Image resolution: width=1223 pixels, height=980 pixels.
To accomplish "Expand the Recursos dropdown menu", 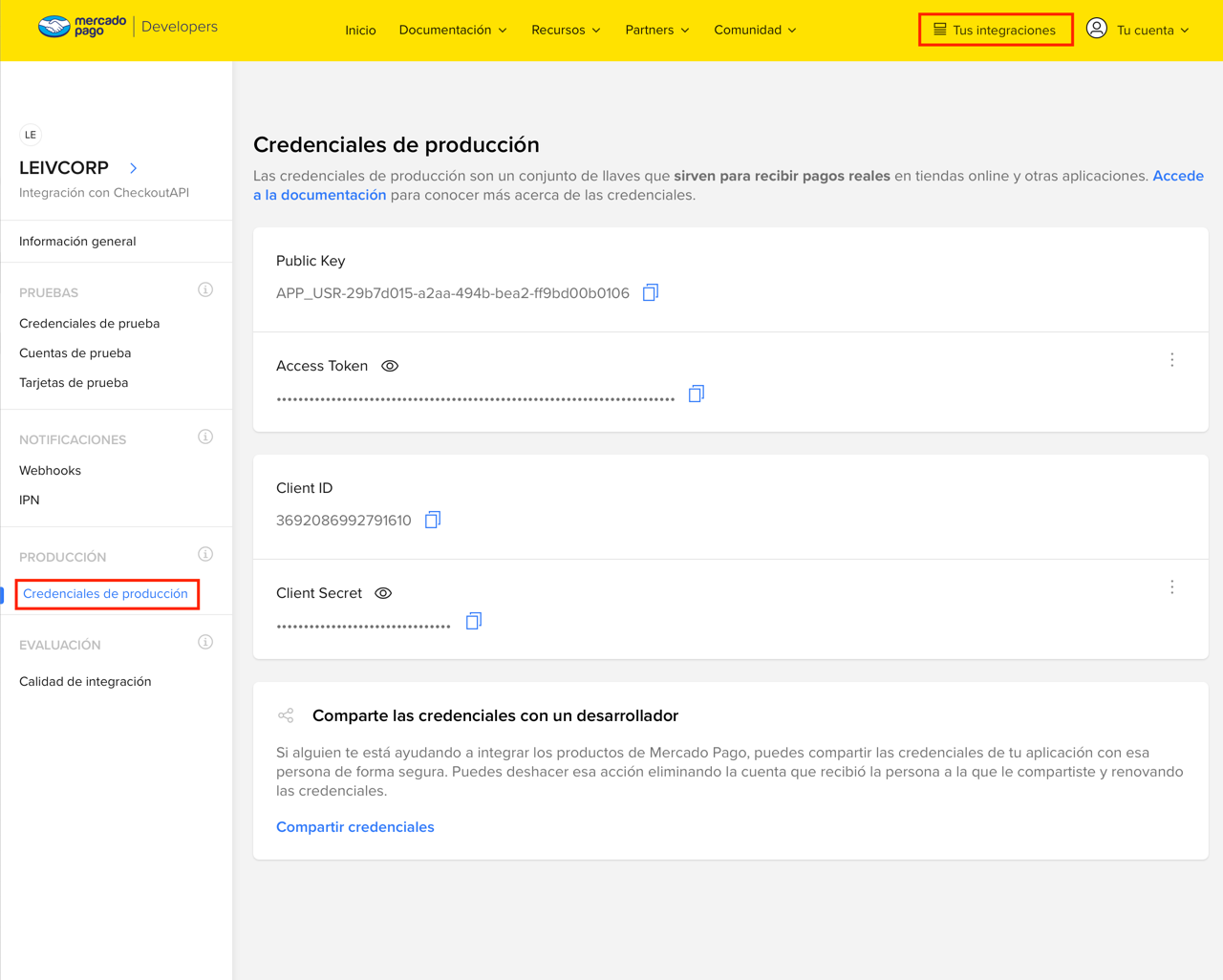I will (566, 30).
